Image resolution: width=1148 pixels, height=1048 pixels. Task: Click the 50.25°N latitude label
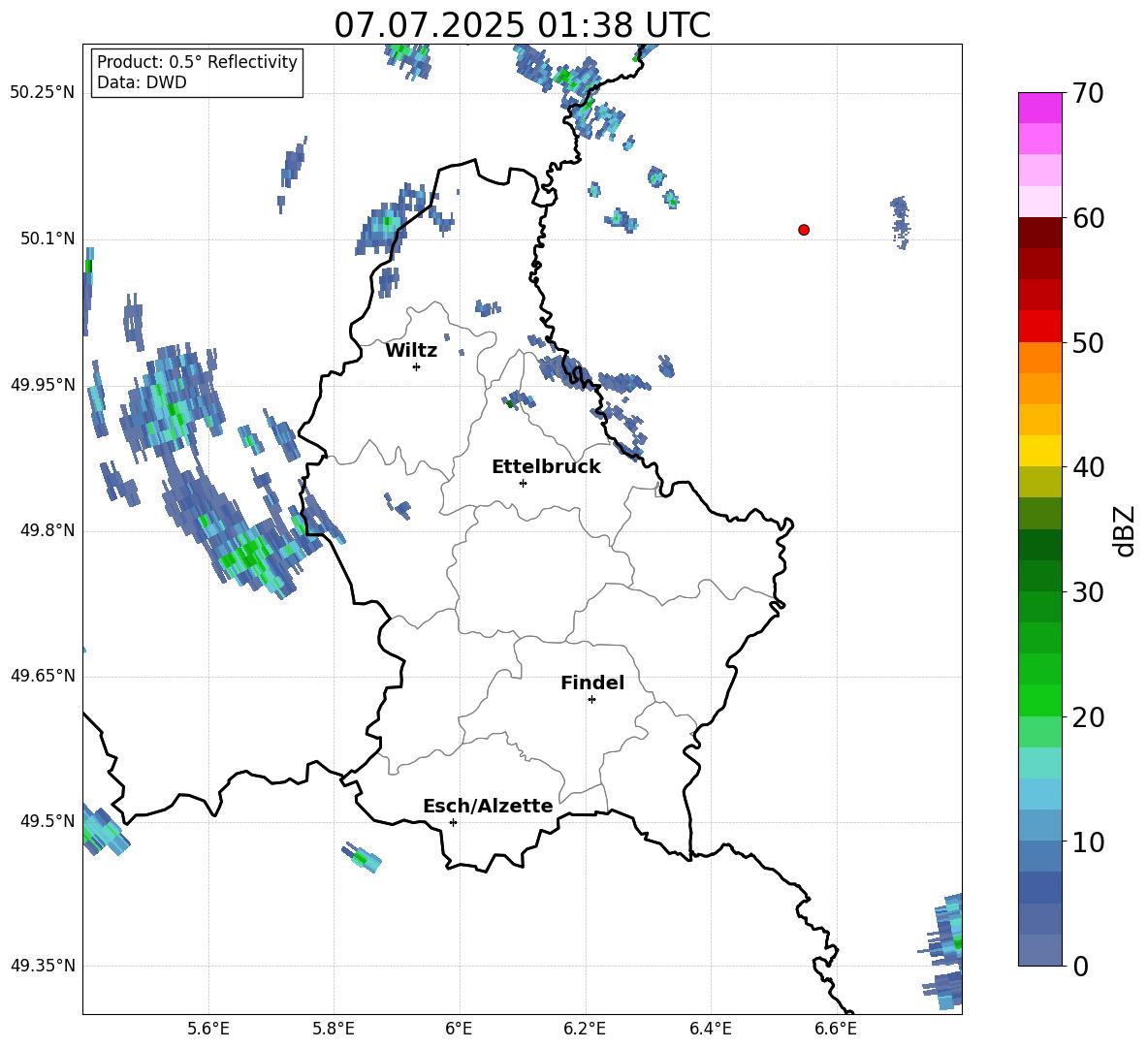(43, 93)
